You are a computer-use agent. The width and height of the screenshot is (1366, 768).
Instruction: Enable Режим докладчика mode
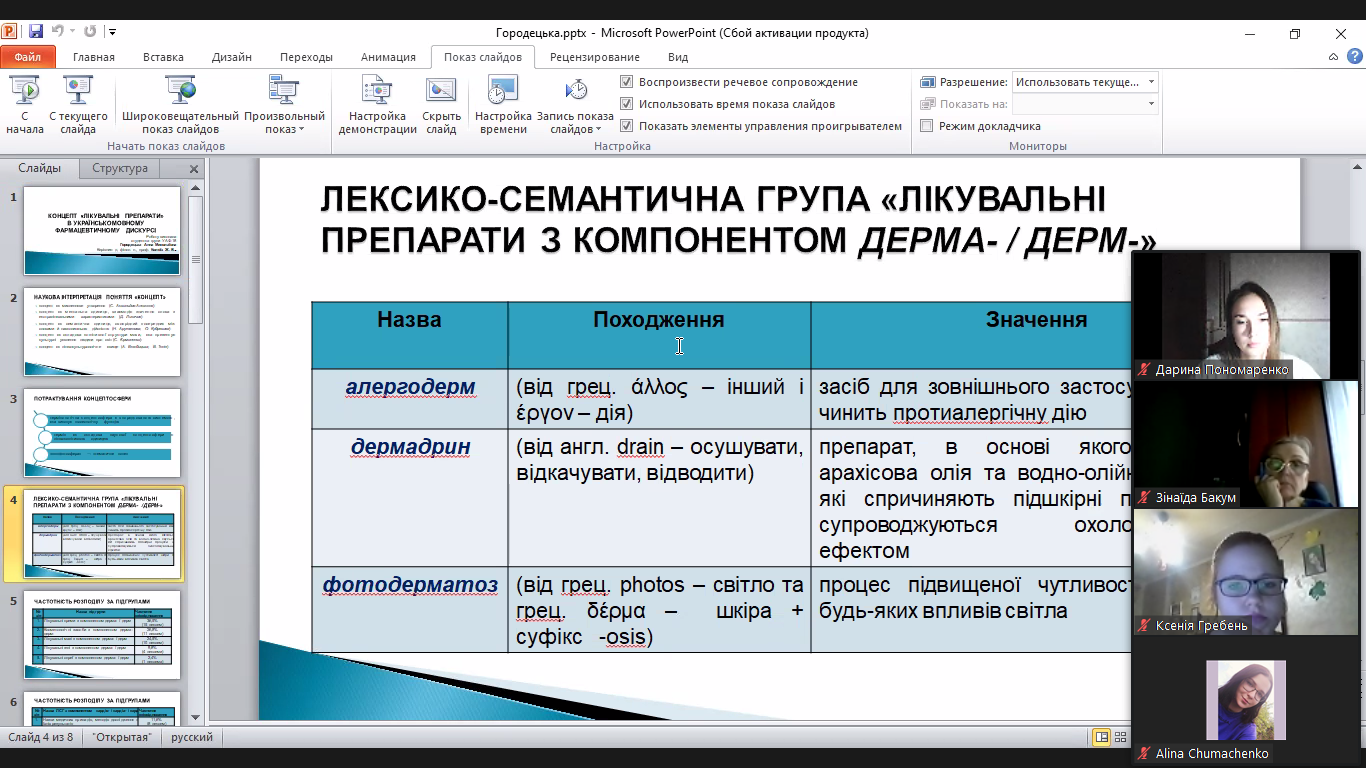pos(928,126)
